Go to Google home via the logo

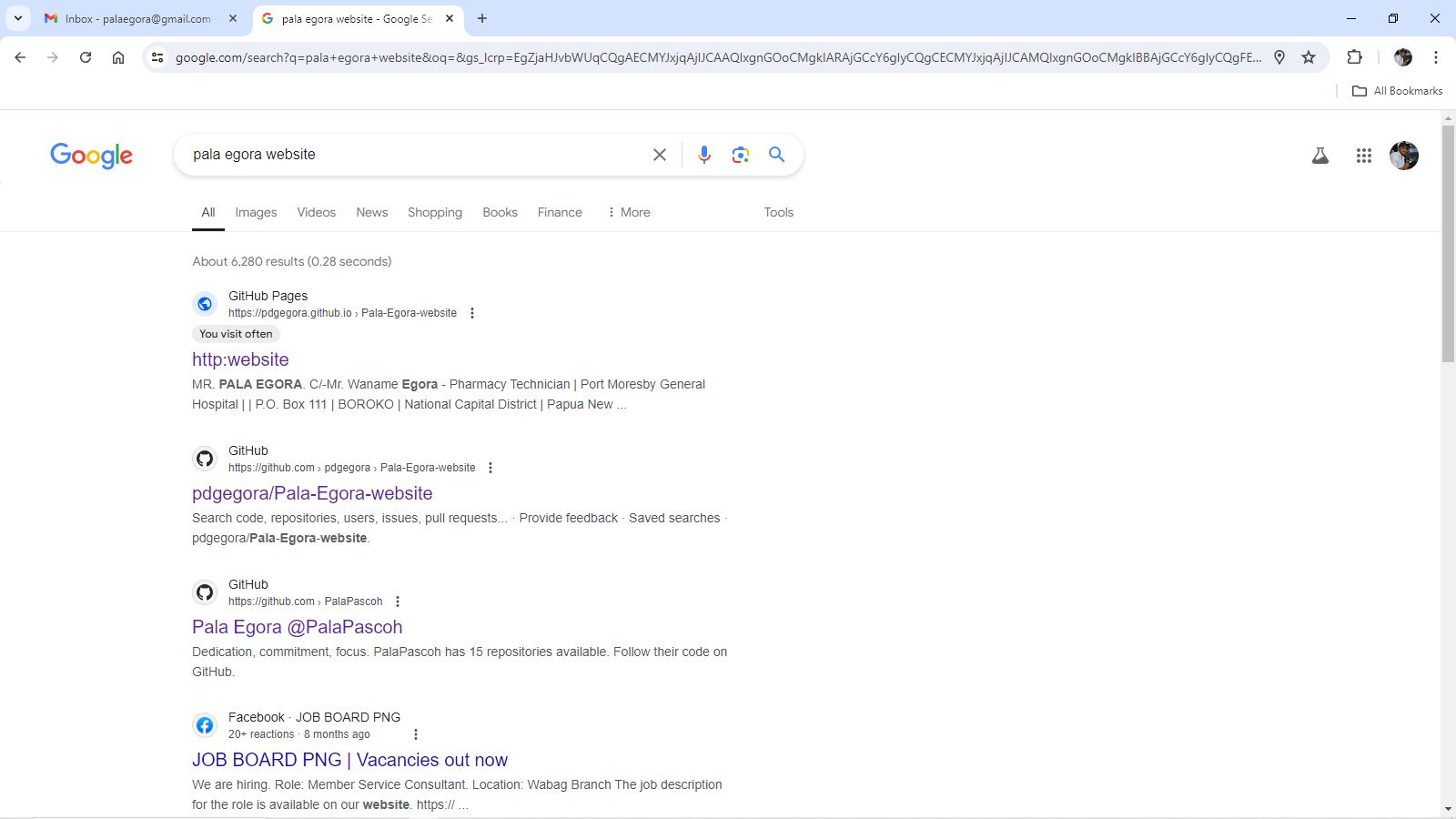[91, 156]
